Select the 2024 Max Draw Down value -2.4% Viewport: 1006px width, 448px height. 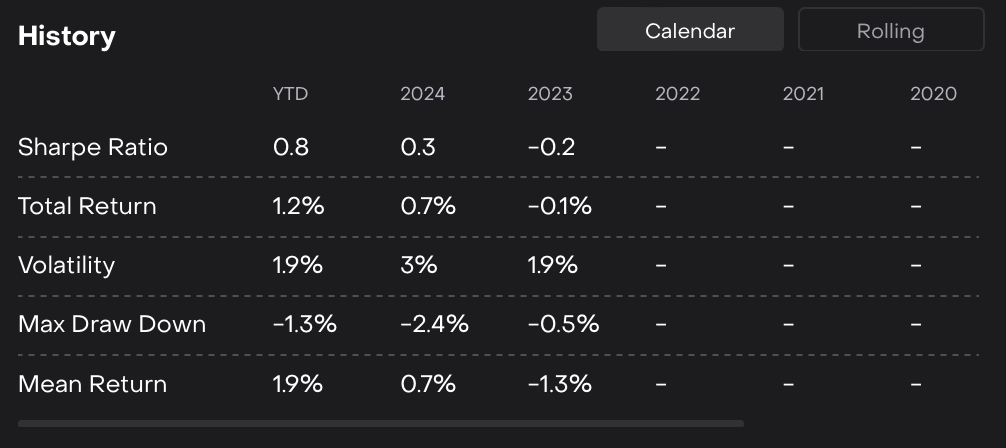[434, 324]
